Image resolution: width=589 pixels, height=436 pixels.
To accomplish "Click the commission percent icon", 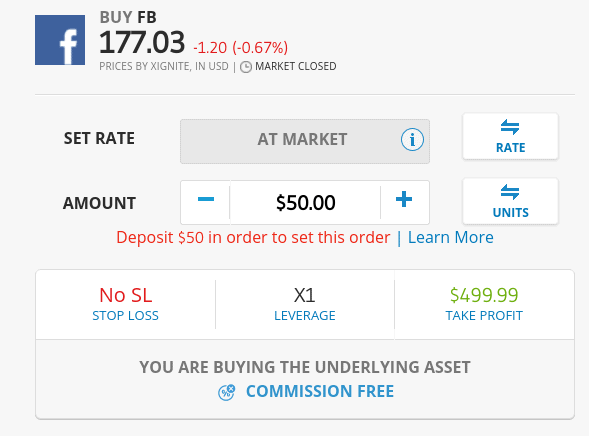I will [x=227, y=392].
